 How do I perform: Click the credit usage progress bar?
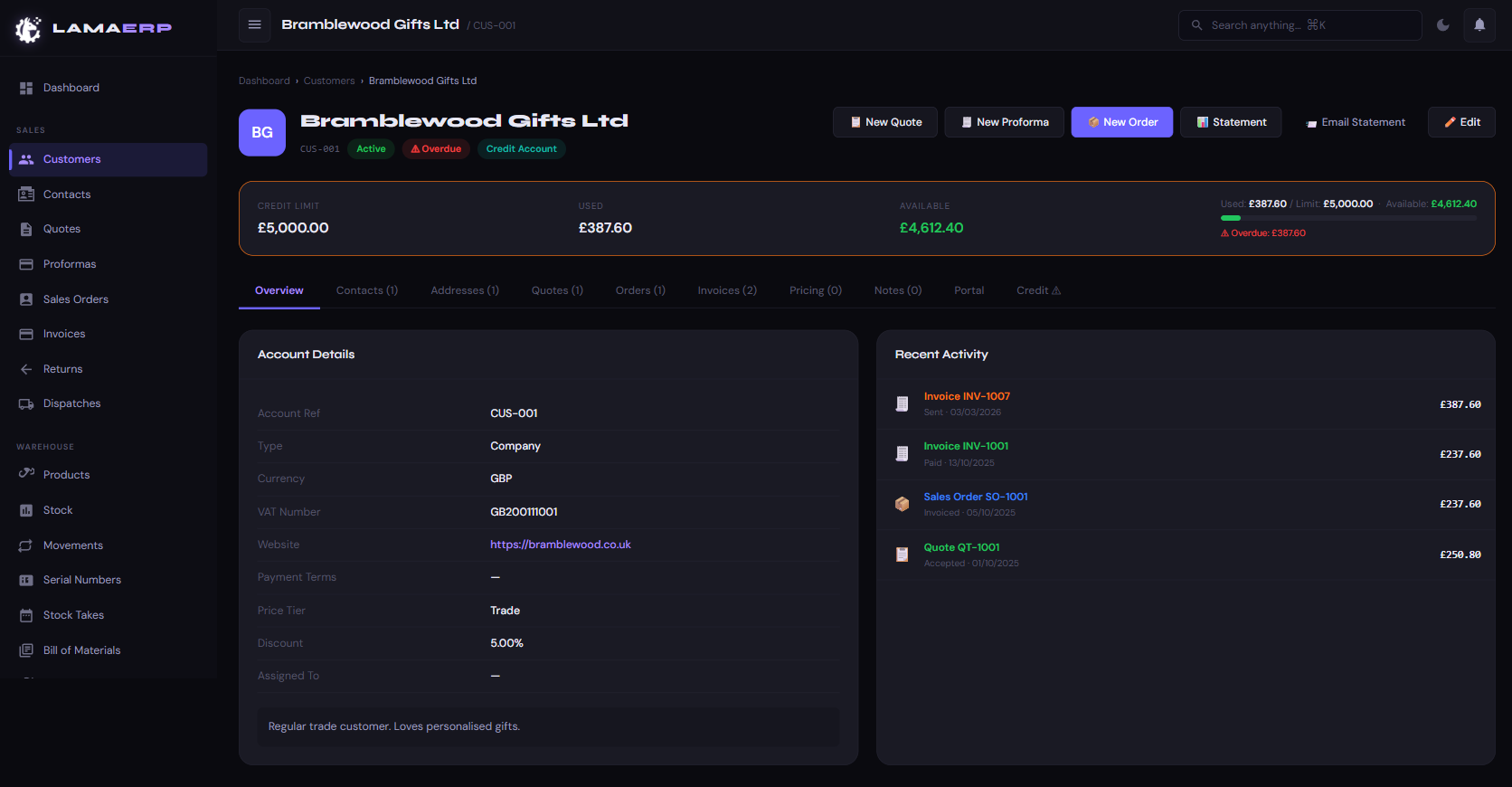point(1348,218)
